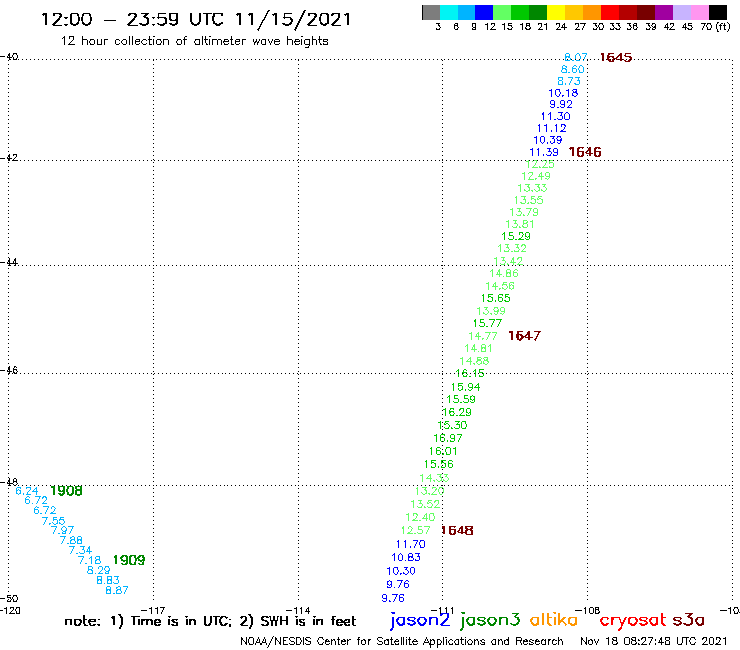
Task: Select the 13.33 wave height value
Action: pos(532,188)
